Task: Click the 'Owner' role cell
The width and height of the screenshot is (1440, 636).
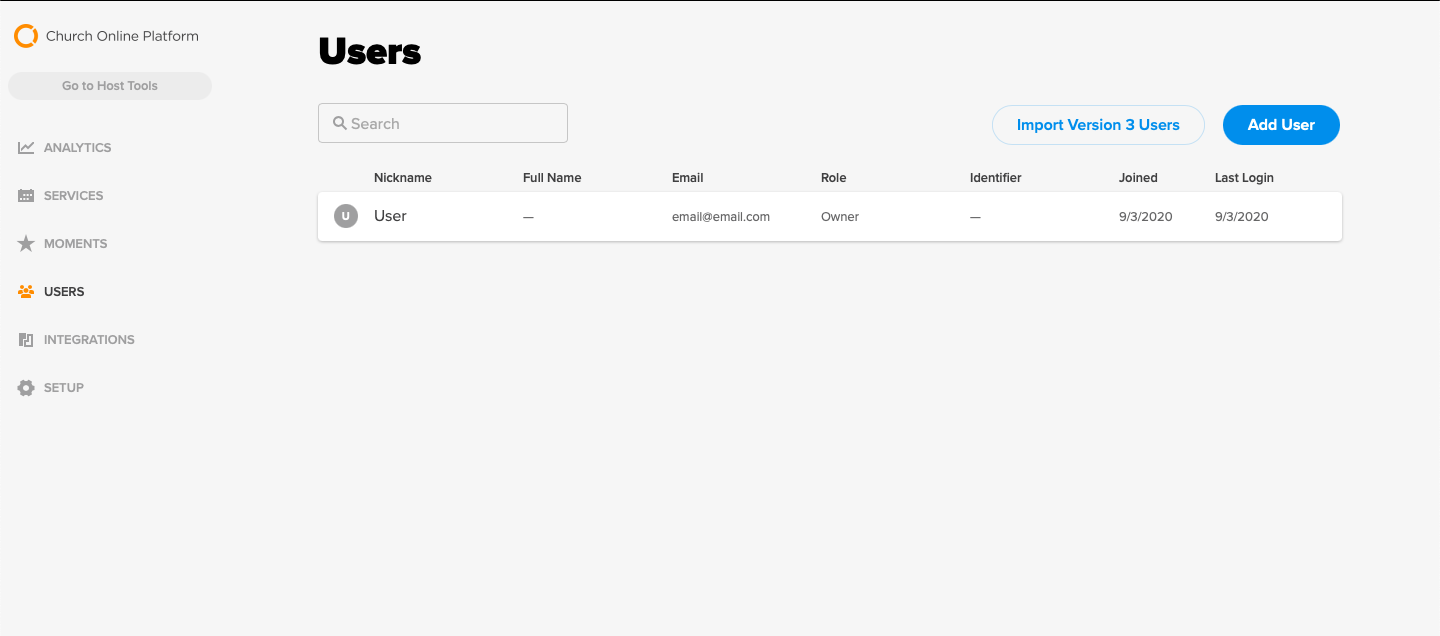Action: pos(840,217)
